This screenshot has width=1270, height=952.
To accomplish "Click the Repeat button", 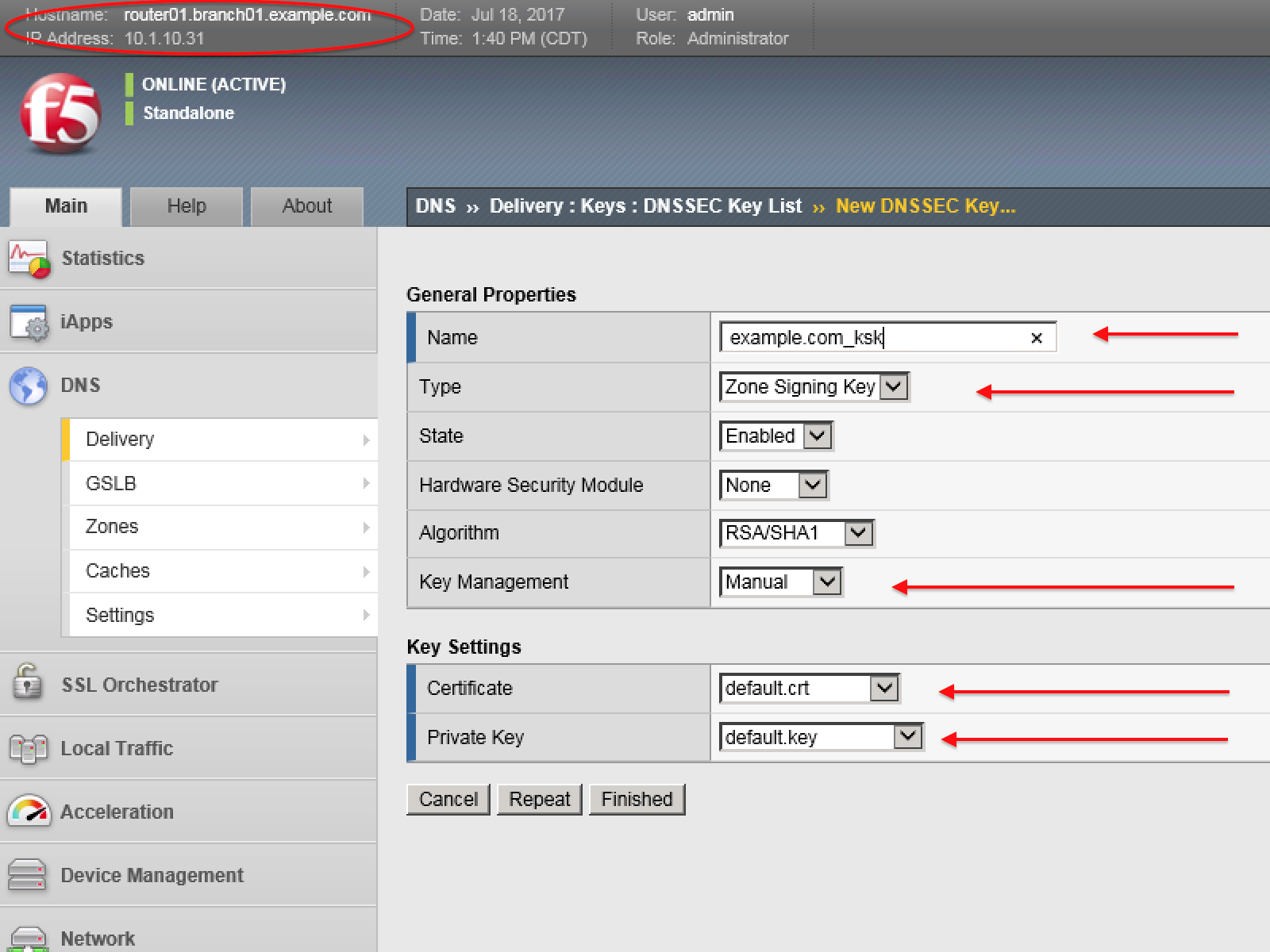I will click(540, 799).
